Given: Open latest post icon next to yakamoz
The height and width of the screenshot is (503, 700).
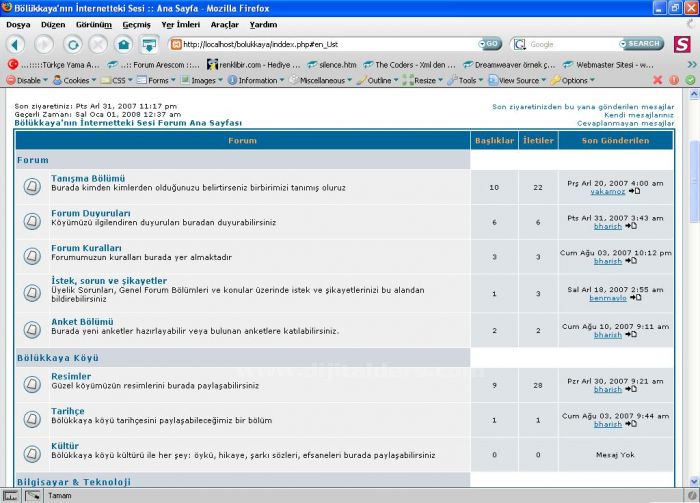Looking at the screenshot, I should click(x=634, y=191).
